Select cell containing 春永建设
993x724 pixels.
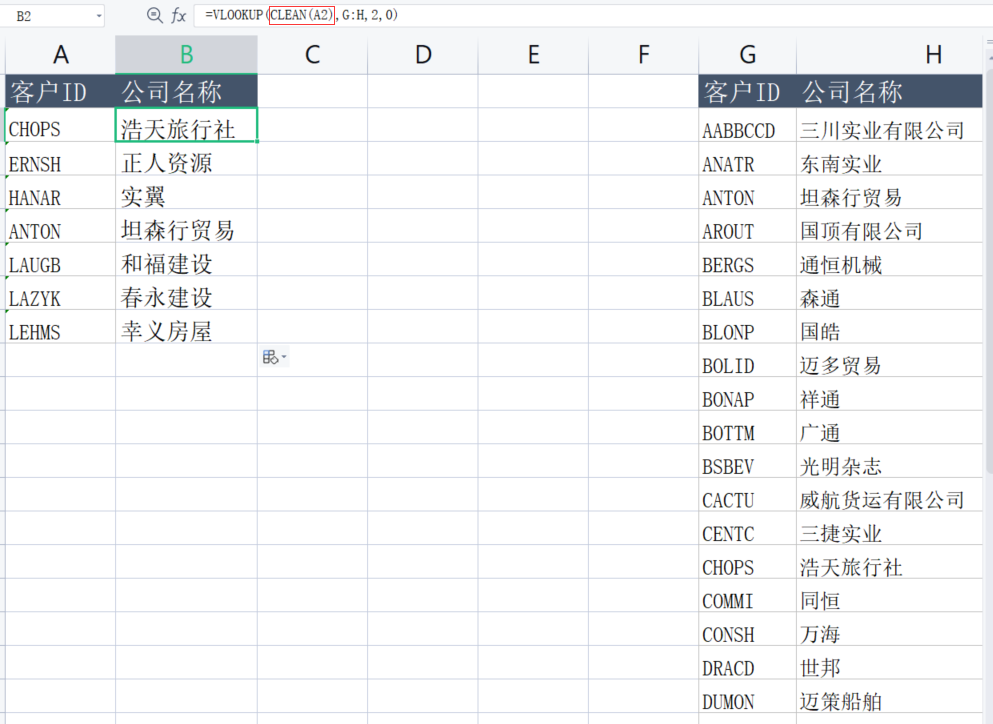point(186,293)
